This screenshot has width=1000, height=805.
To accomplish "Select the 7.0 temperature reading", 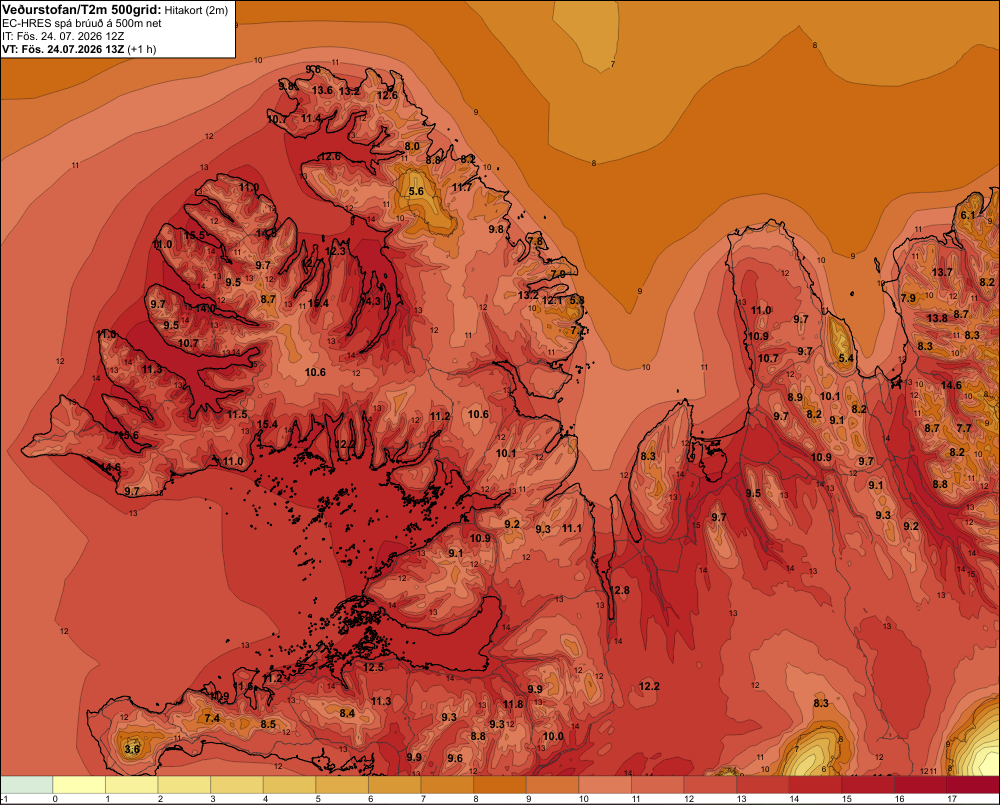I will point(558,274).
